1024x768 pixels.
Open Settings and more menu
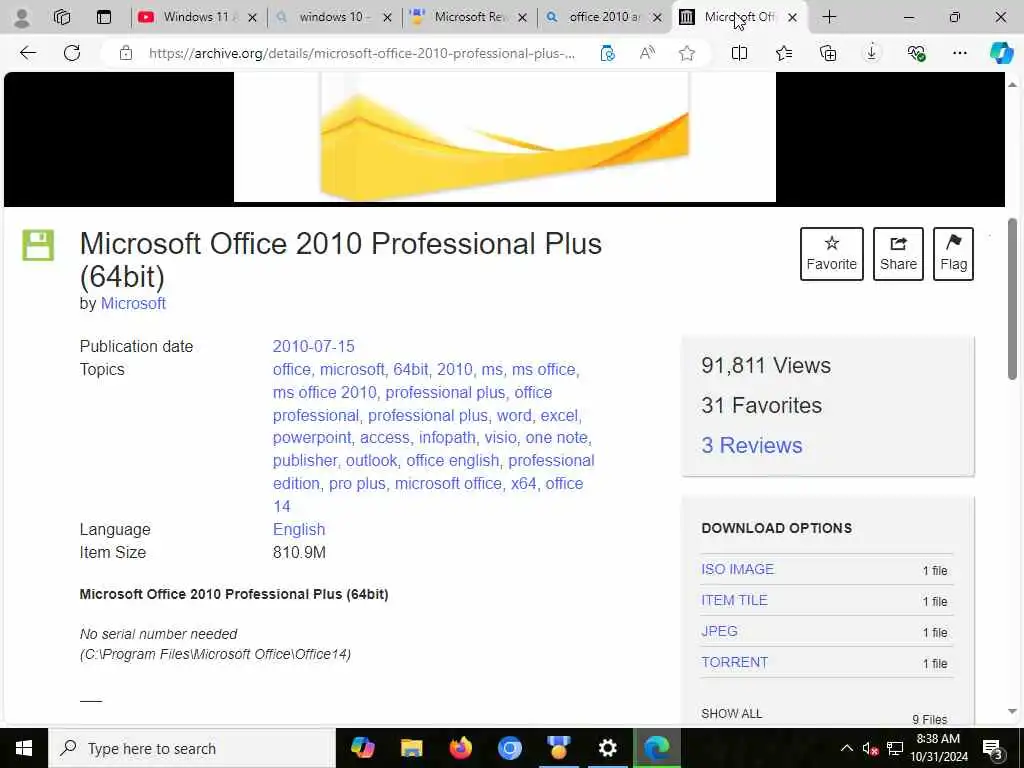point(959,53)
